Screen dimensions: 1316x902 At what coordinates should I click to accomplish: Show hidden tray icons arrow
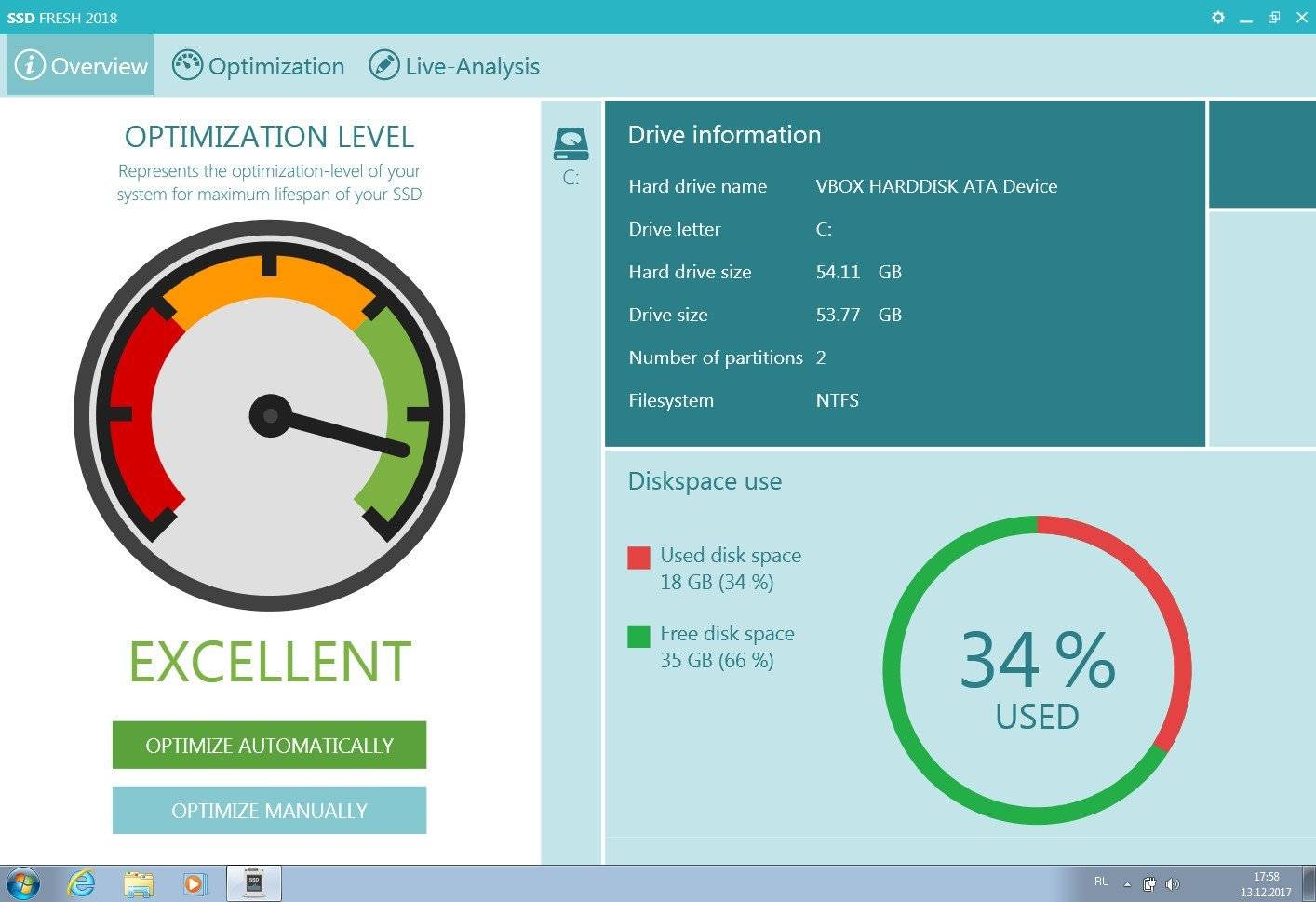pyautogui.click(x=1127, y=884)
